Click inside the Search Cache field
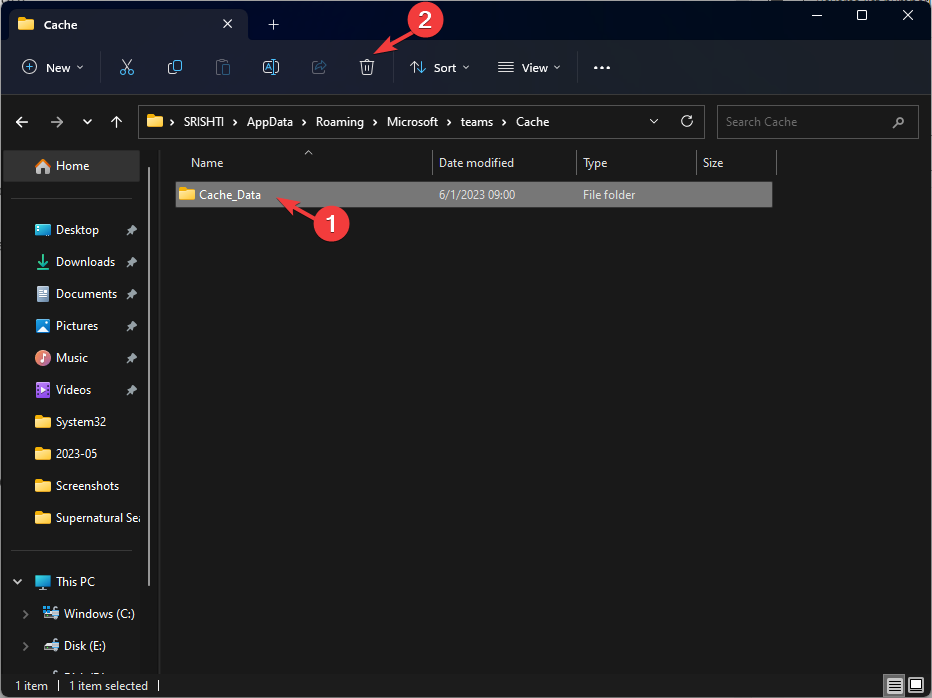The width and height of the screenshot is (932, 698). (x=817, y=122)
